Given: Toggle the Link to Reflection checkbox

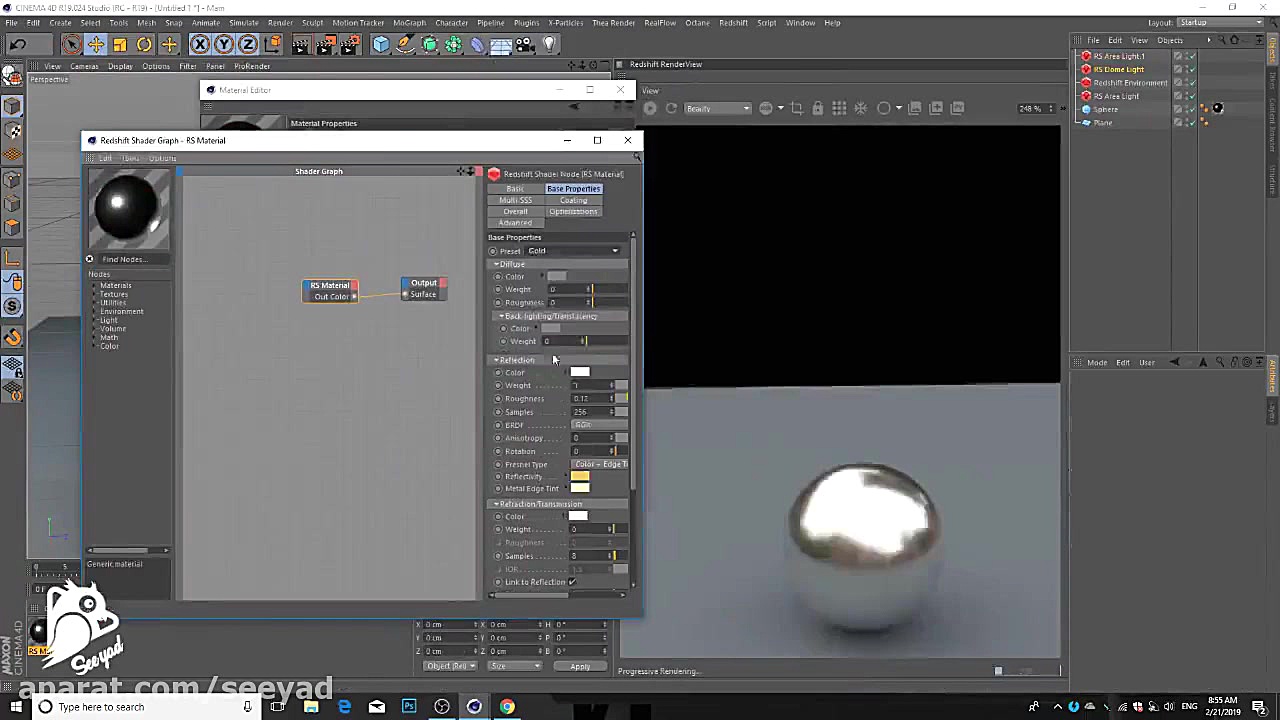Looking at the screenshot, I should (x=572, y=582).
